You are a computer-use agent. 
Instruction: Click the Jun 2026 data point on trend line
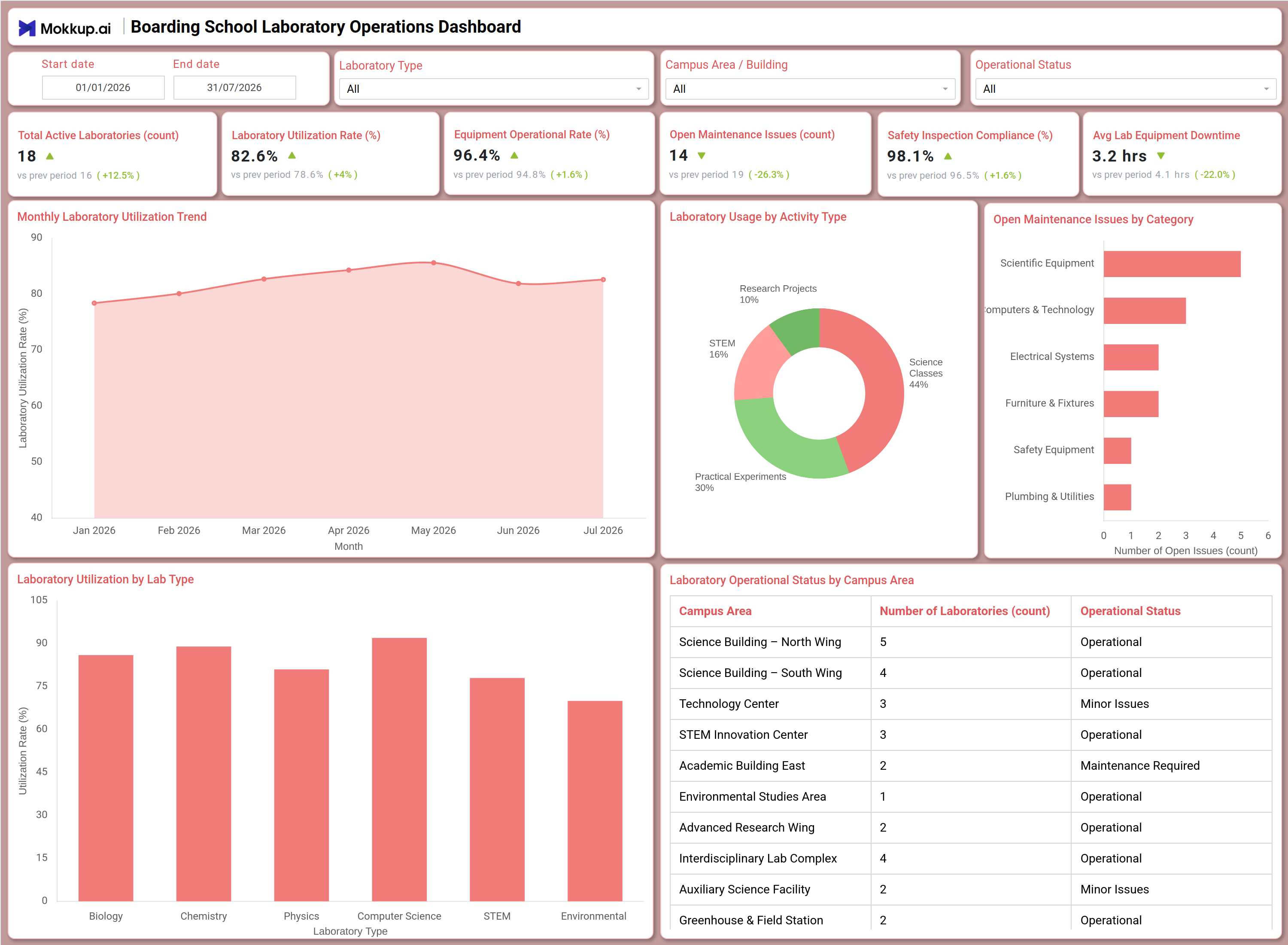pos(518,283)
